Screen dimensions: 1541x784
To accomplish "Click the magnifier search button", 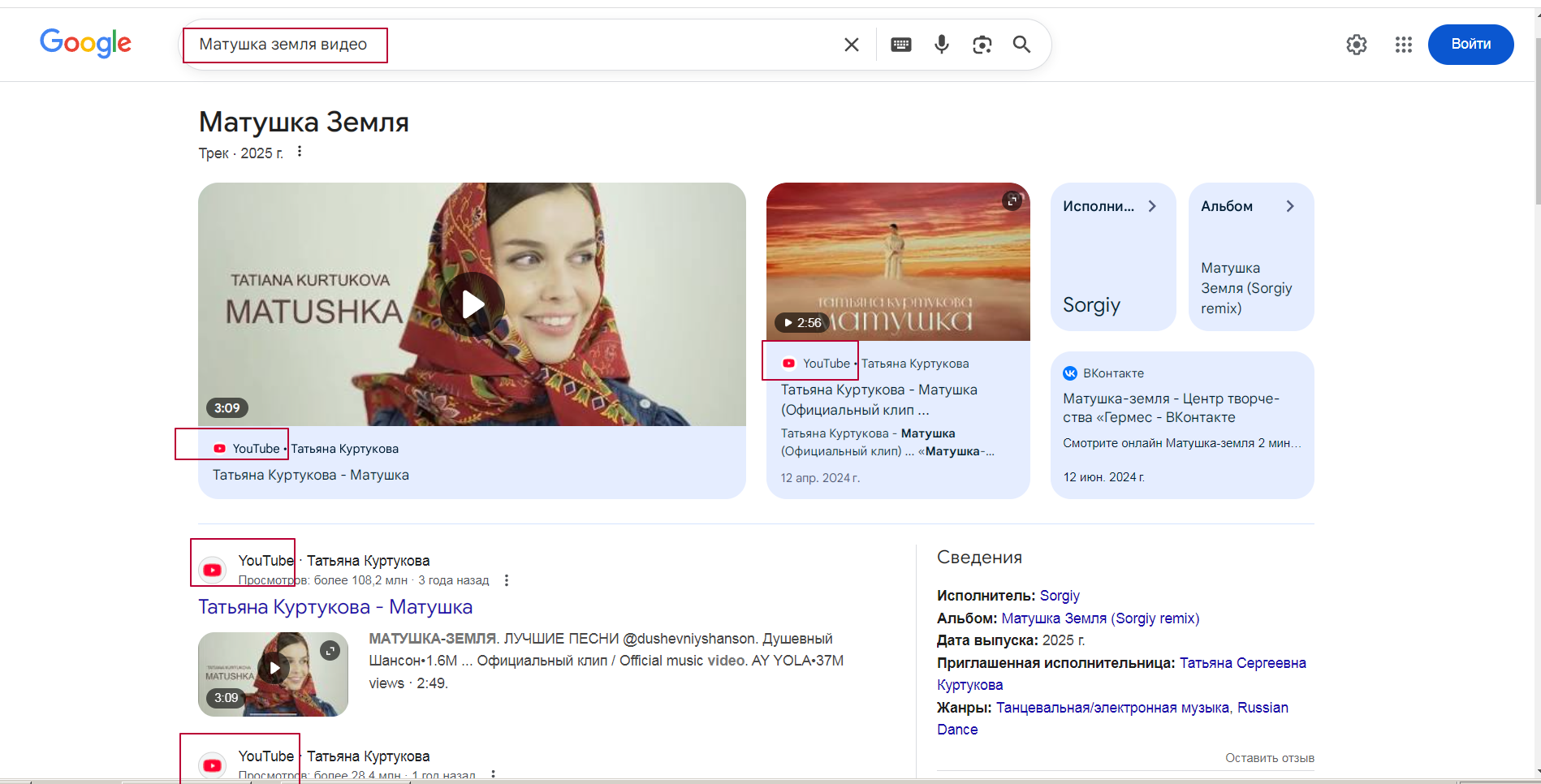I will [x=1021, y=45].
